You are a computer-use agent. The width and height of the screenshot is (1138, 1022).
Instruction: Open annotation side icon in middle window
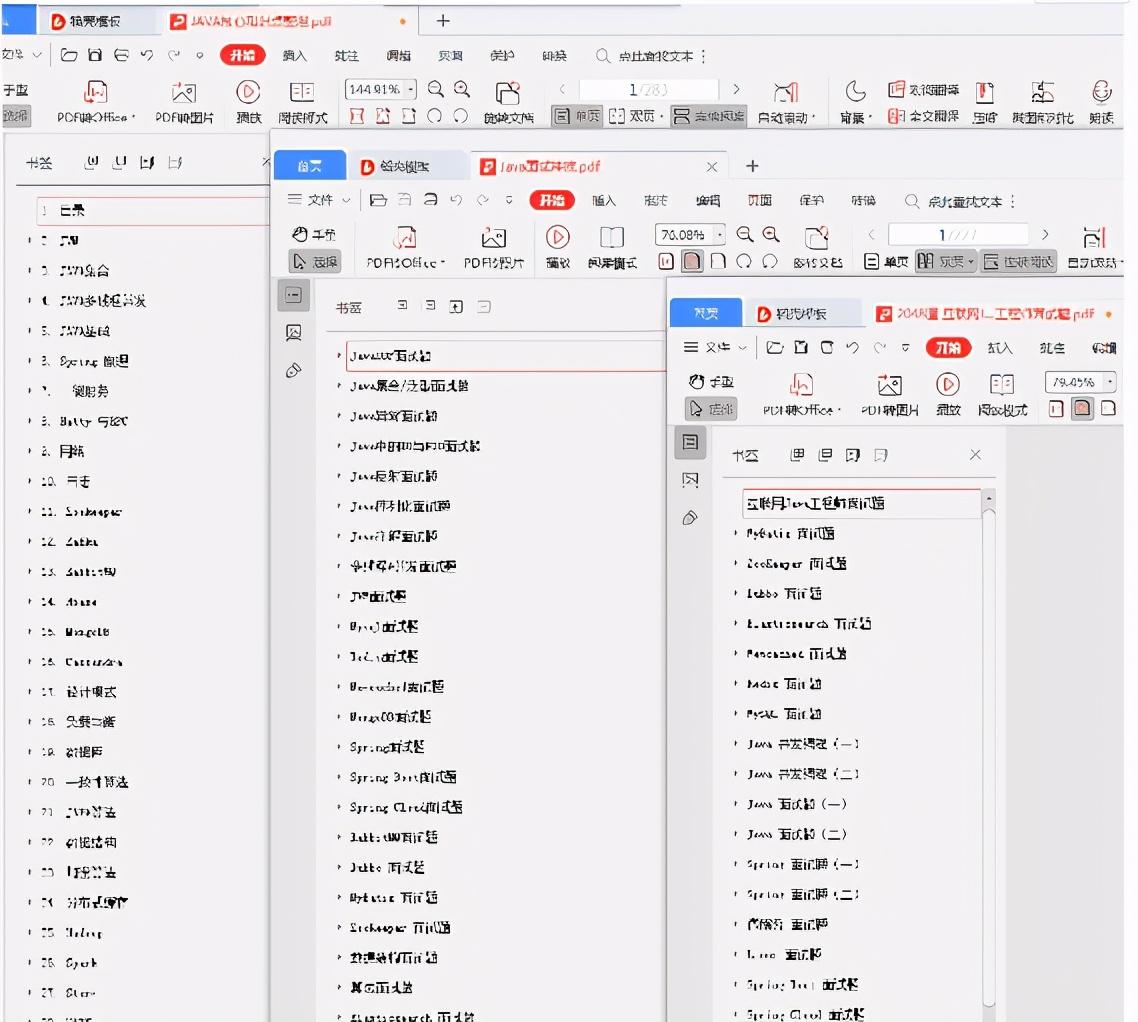coord(293,371)
